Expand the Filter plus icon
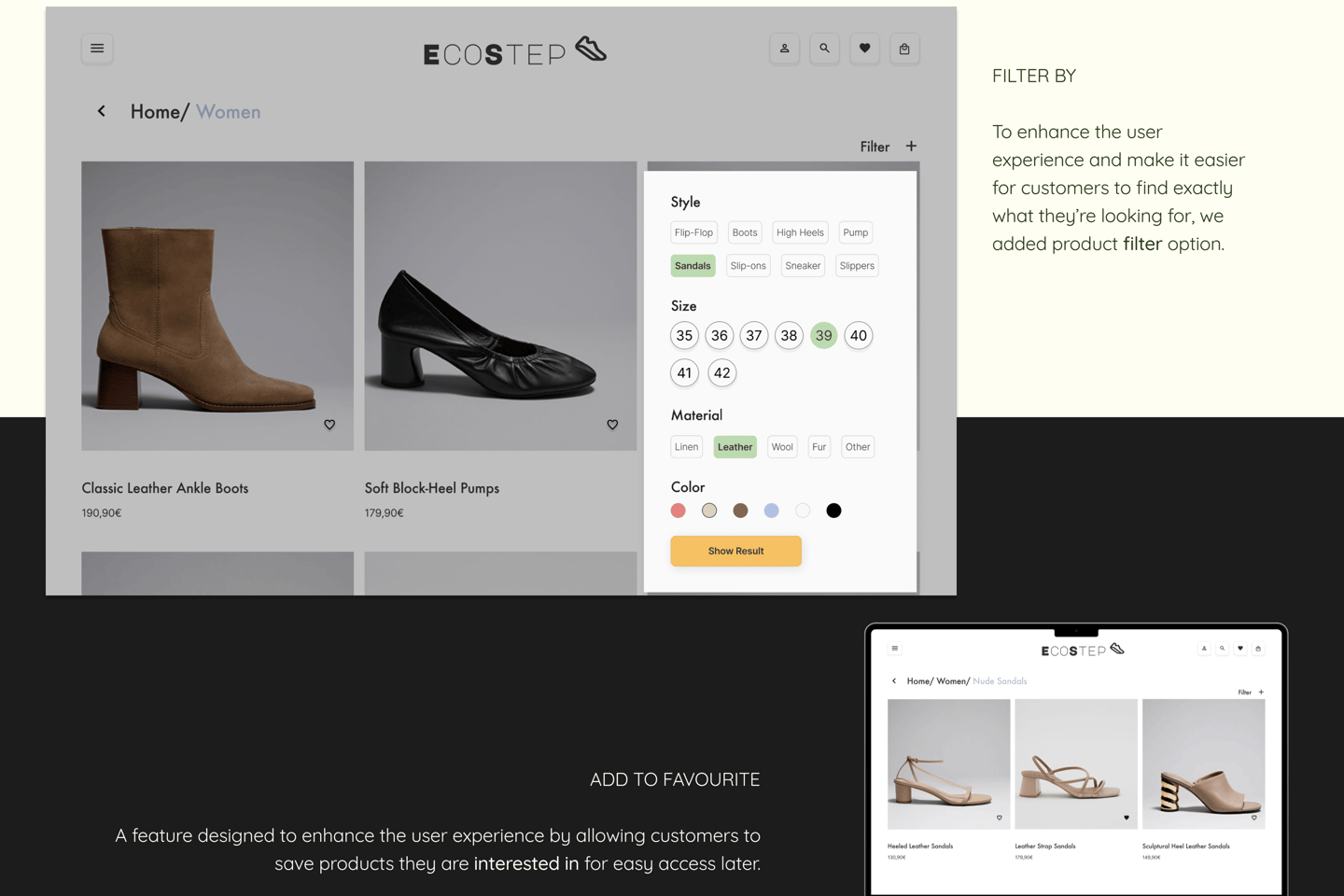 click(x=911, y=147)
